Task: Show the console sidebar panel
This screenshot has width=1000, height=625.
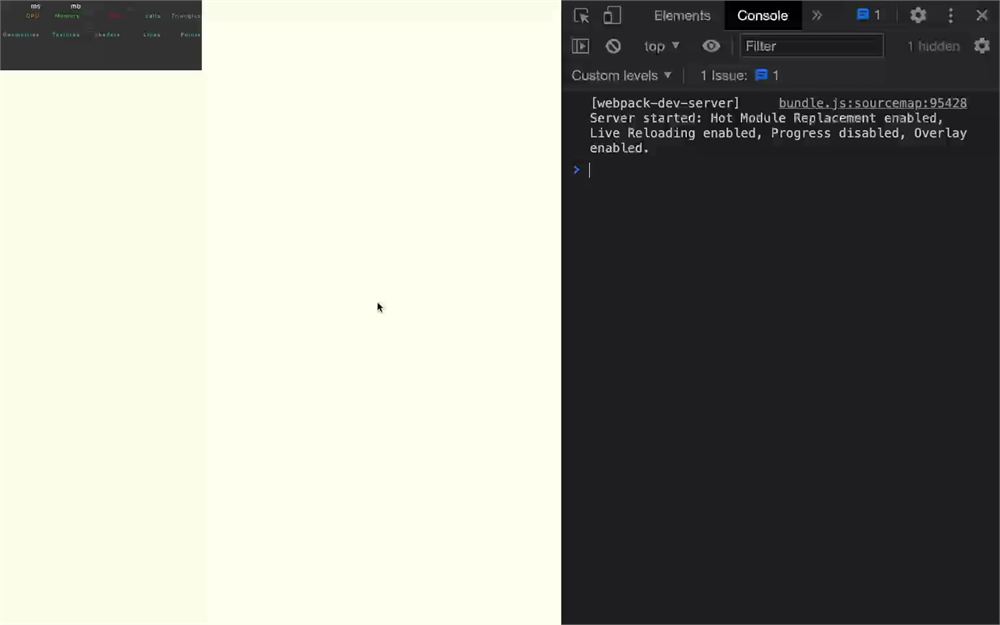Action: [x=580, y=46]
